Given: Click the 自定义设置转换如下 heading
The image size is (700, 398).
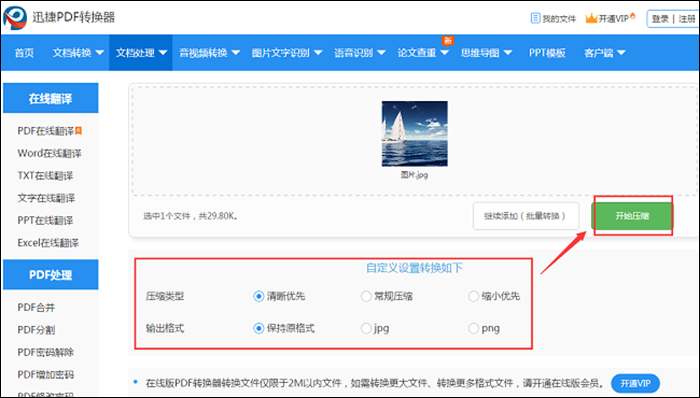Looking at the screenshot, I should click(x=414, y=268).
